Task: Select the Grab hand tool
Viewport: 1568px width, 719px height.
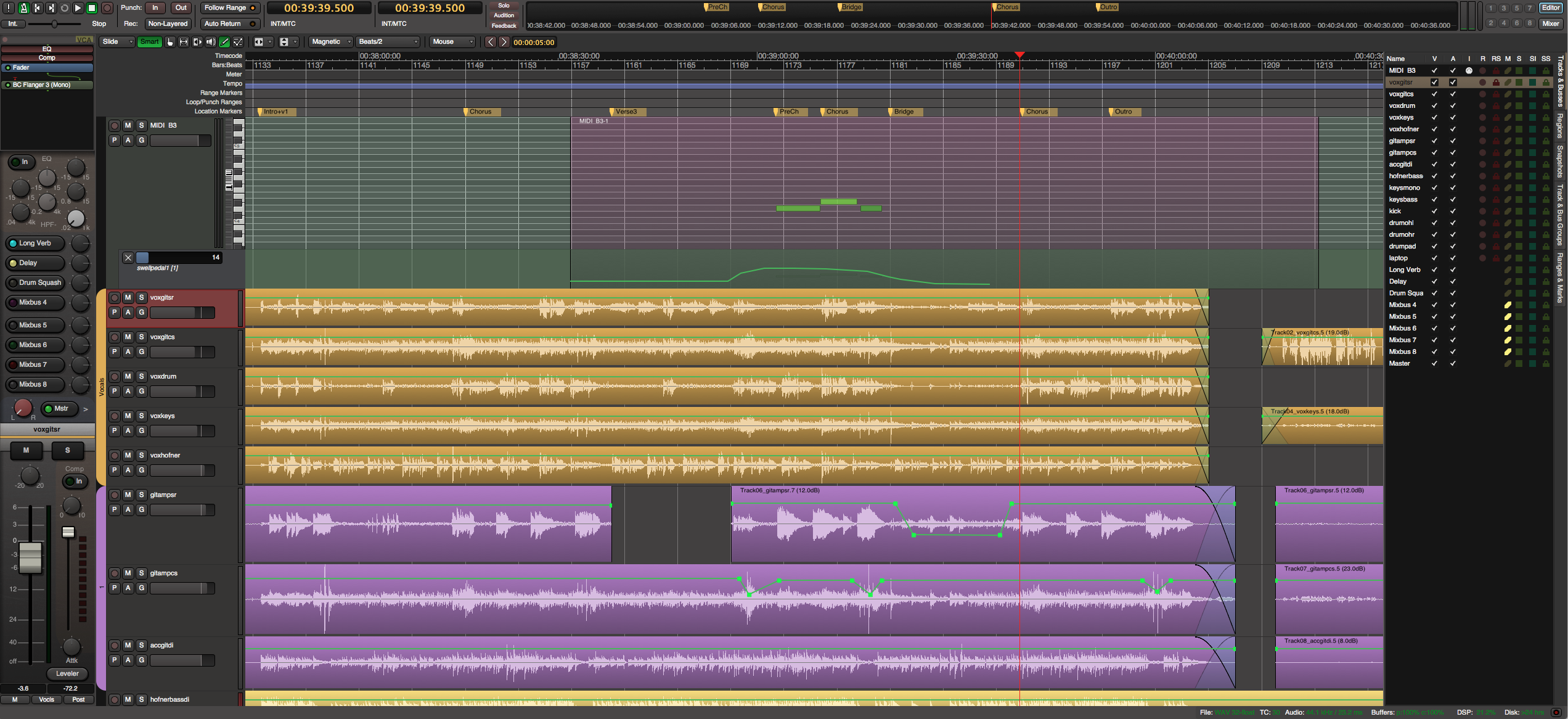Action: pyautogui.click(x=170, y=42)
